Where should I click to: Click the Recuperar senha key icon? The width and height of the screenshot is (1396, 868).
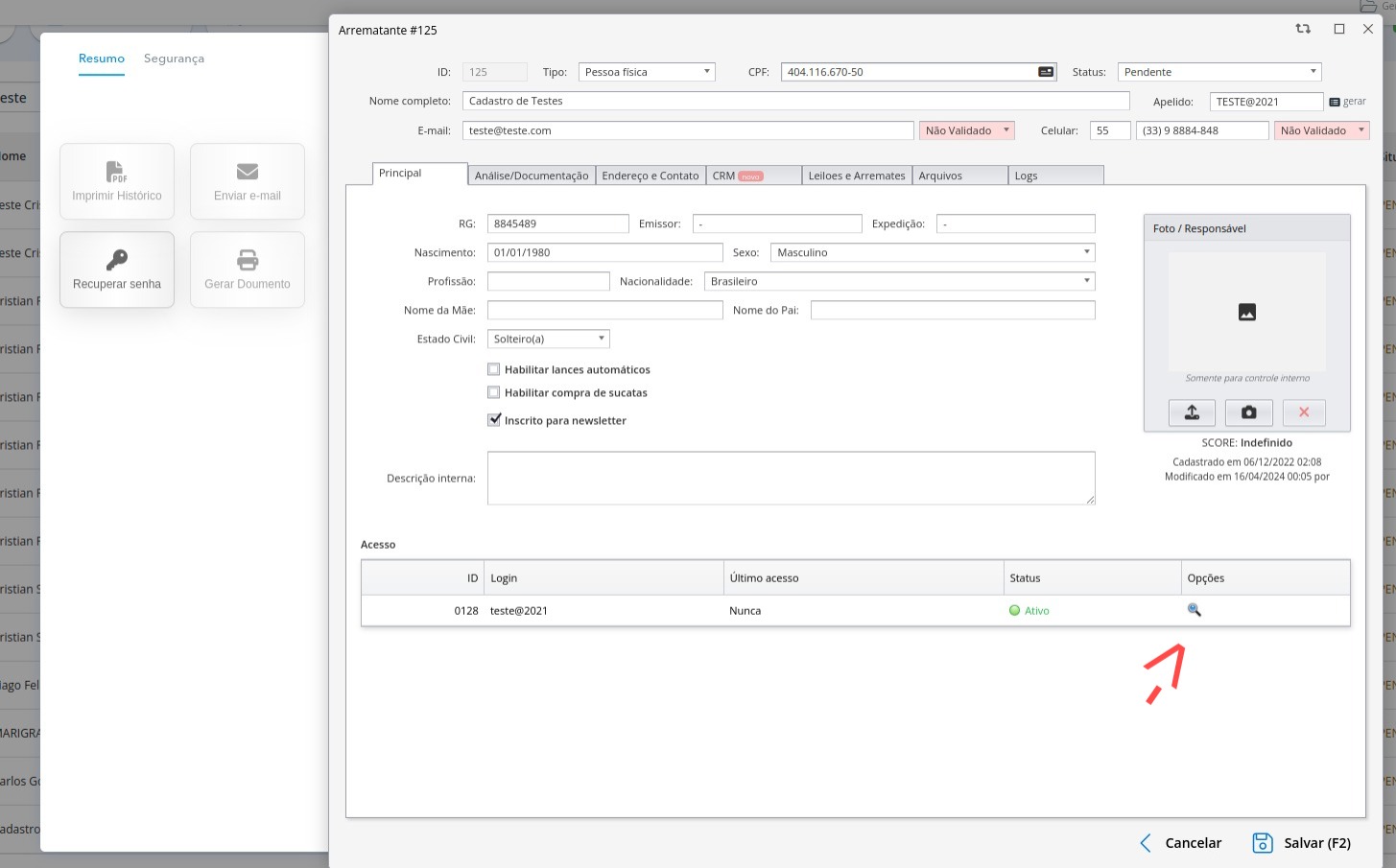click(117, 260)
